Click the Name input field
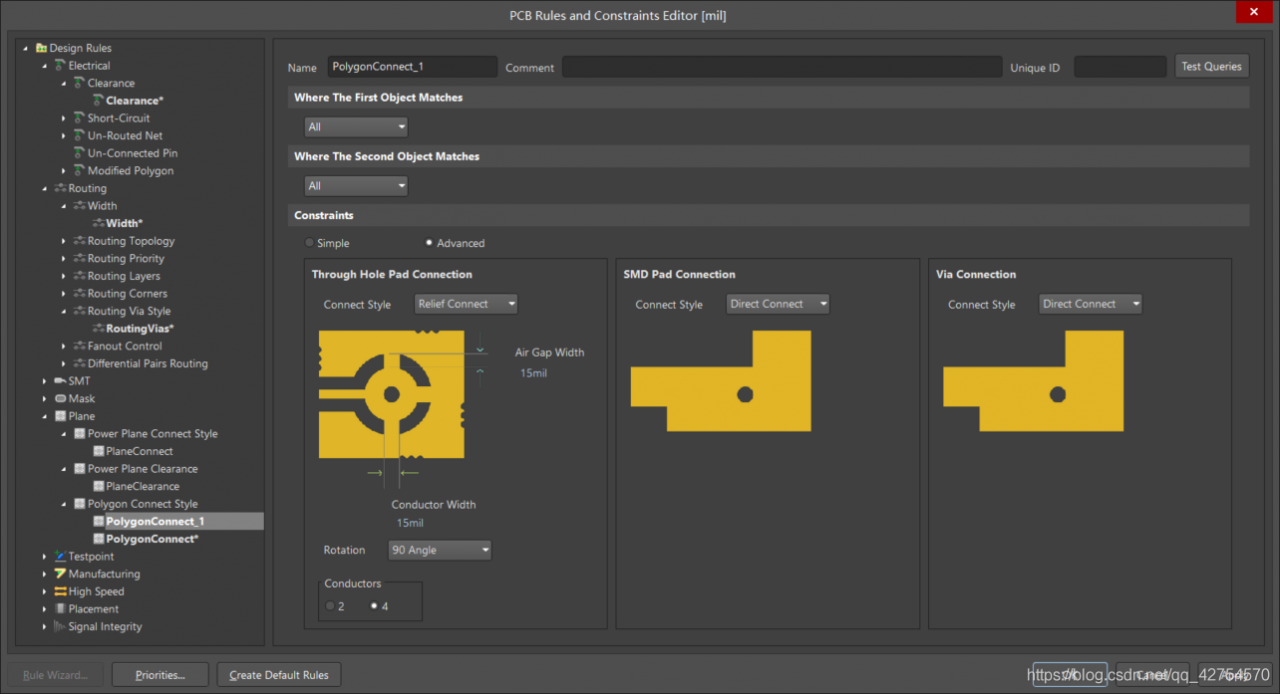Screen dimensions: 1280x694 click(412, 66)
